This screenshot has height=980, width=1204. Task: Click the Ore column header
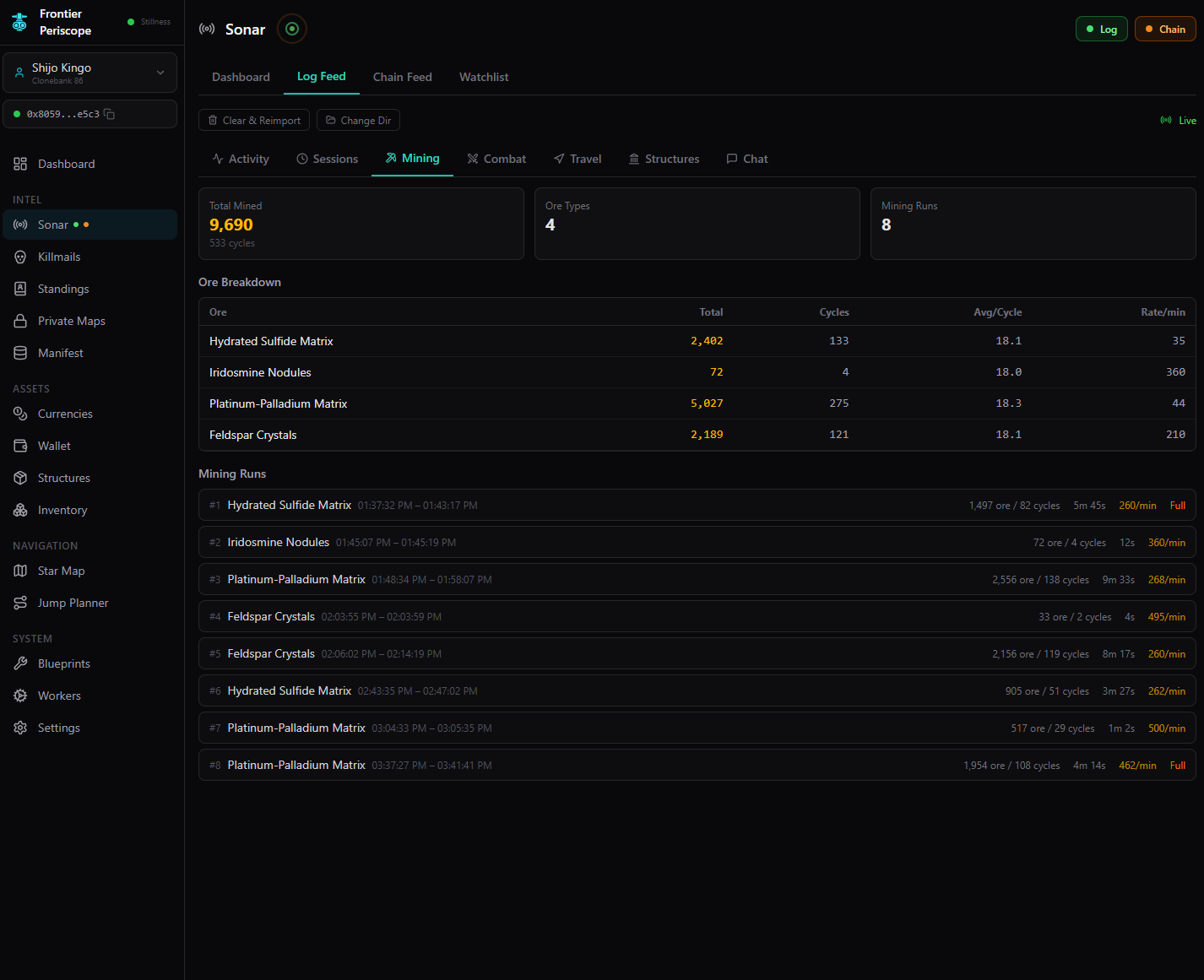[218, 312]
